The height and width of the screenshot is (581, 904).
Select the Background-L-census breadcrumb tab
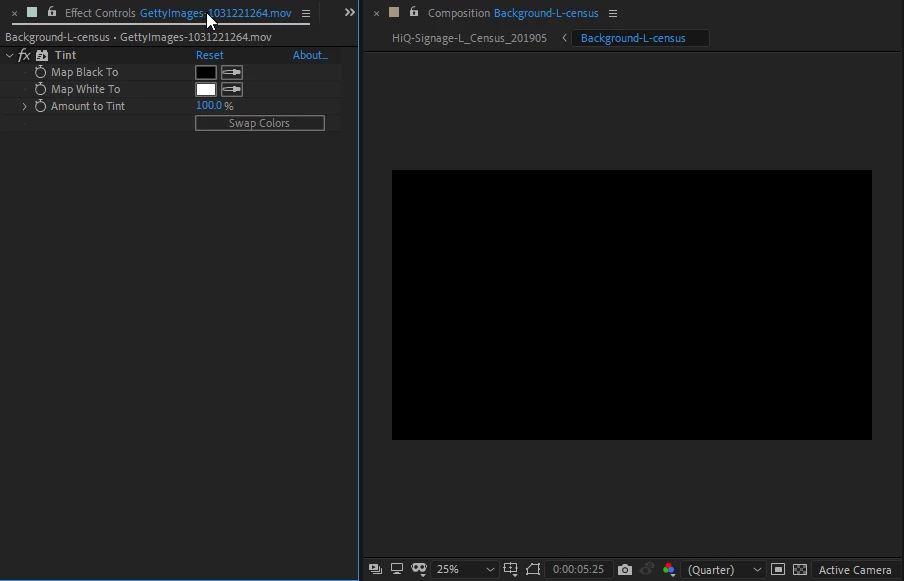(633, 38)
